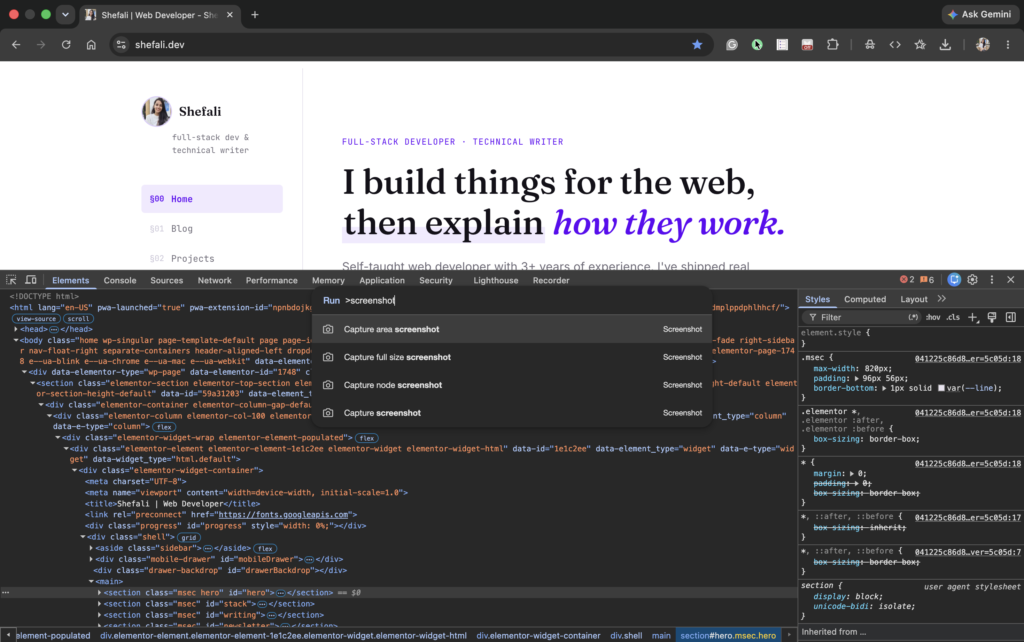
Task: Open the Recorder tab
Action: (x=551, y=280)
